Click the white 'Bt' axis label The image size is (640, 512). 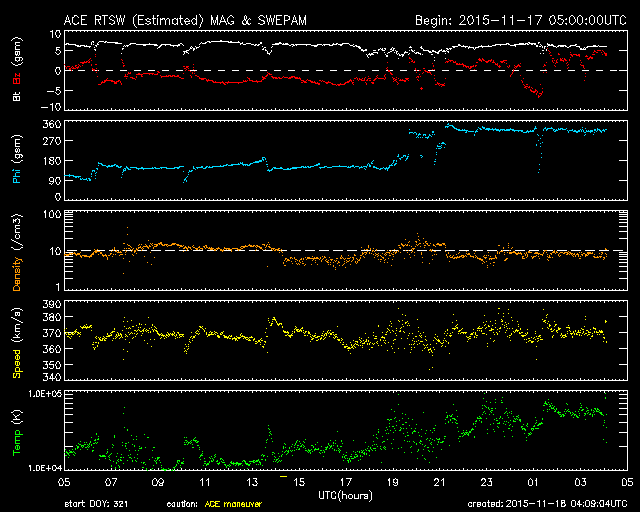[17, 96]
